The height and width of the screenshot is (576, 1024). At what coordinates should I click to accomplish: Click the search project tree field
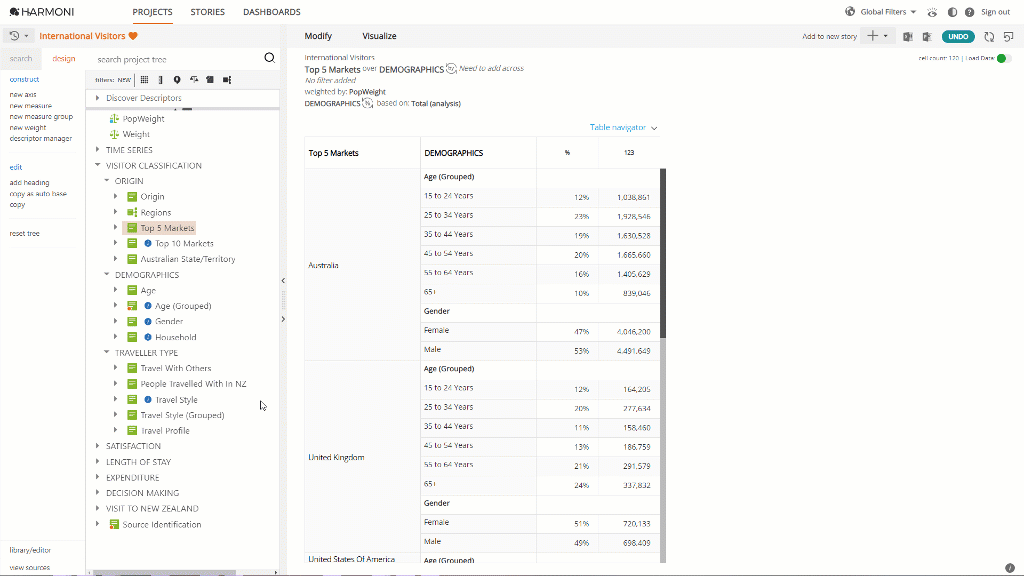click(176, 59)
